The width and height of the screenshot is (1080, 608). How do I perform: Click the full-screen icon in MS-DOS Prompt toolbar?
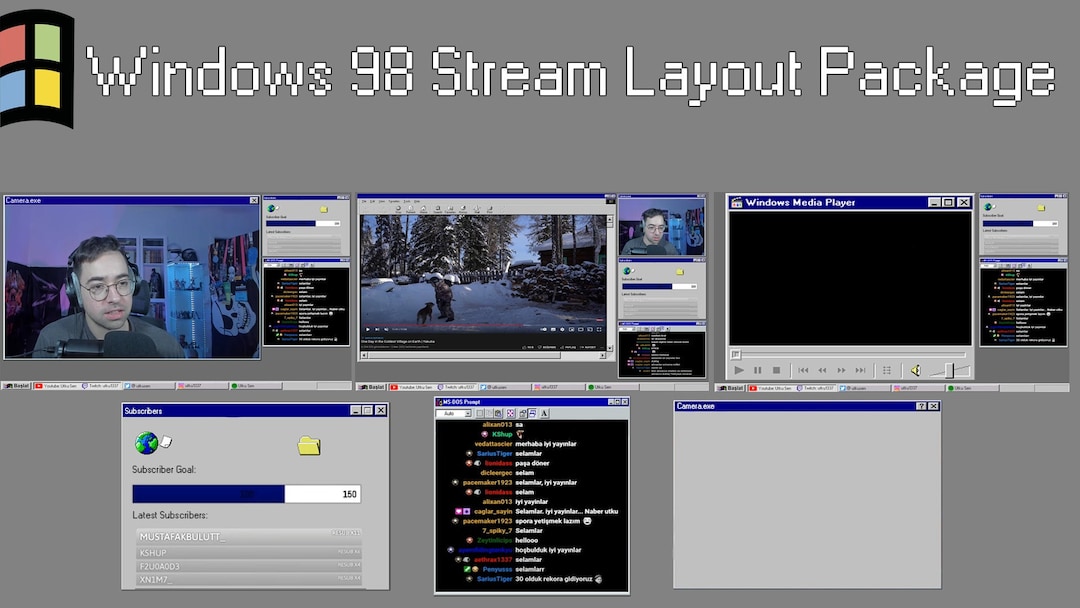[x=510, y=413]
